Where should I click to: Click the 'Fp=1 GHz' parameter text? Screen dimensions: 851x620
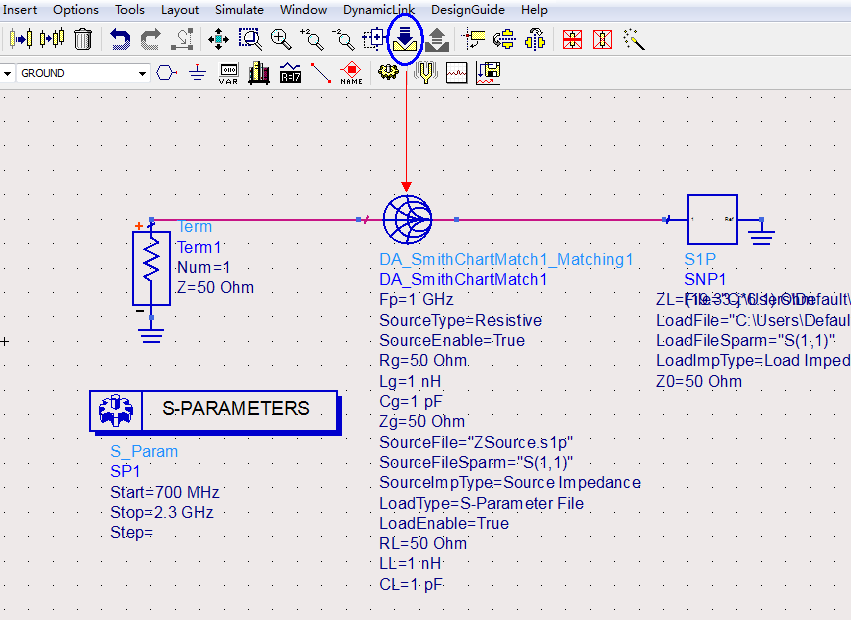(416, 300)
